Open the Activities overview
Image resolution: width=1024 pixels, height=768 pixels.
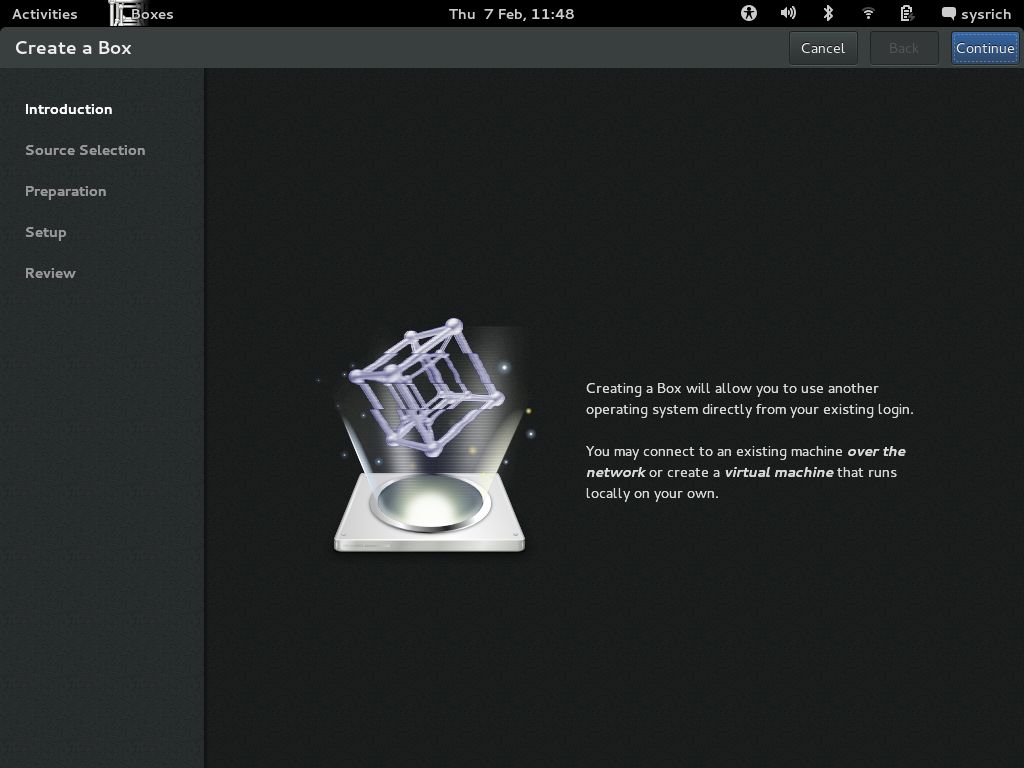(44, 14)
